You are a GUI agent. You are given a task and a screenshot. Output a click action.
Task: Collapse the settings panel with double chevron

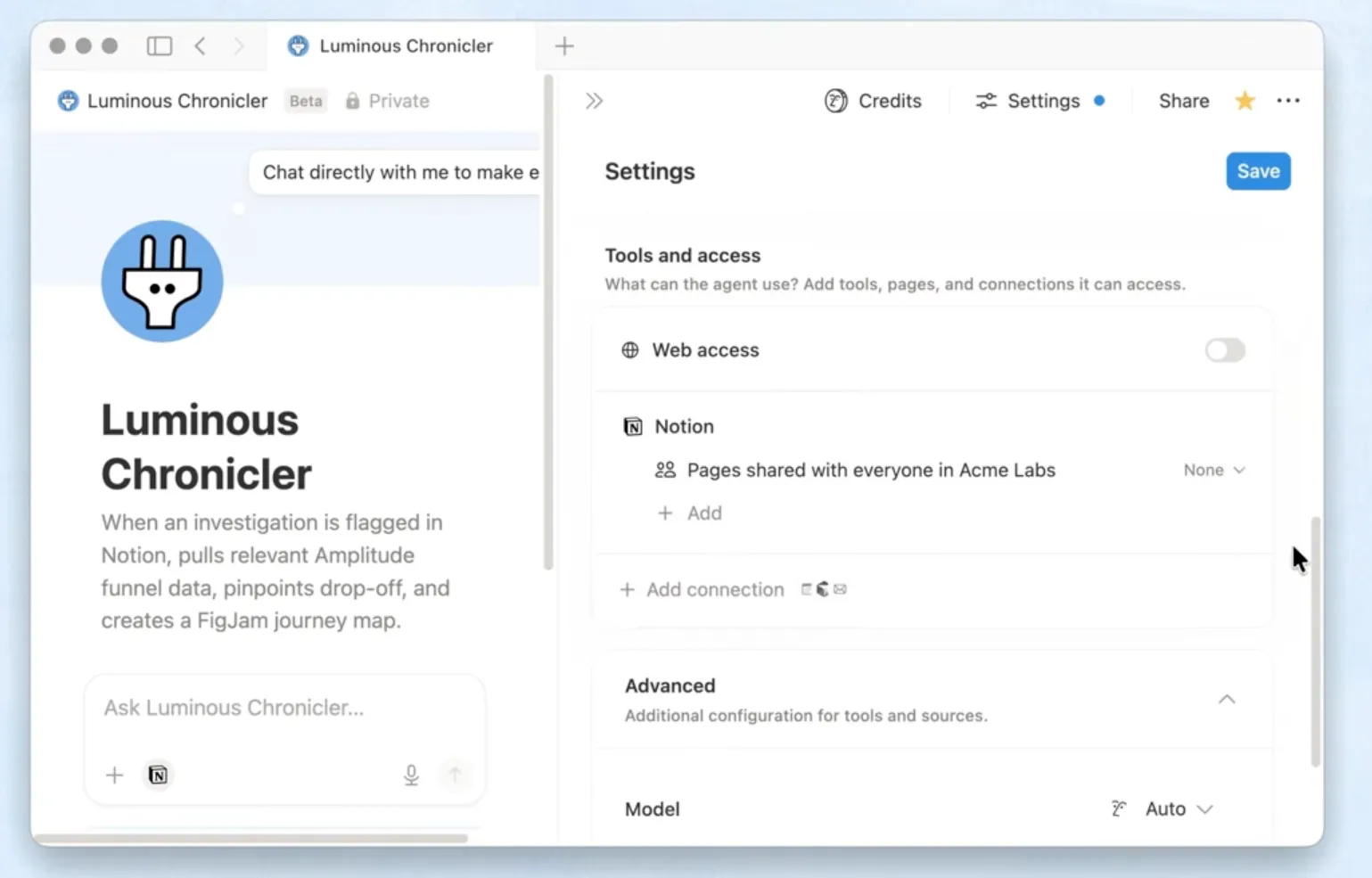tap(595, 101)
